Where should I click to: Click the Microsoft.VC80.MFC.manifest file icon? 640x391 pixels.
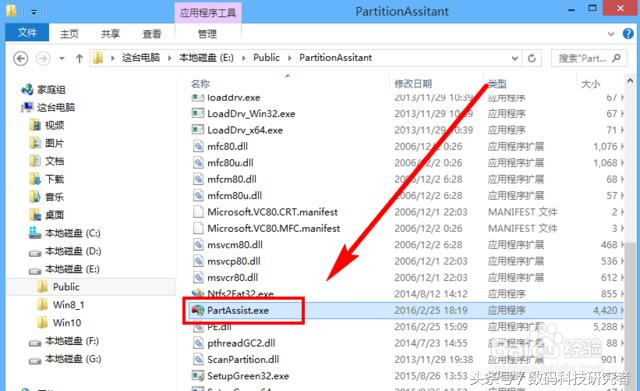[198, 228]
